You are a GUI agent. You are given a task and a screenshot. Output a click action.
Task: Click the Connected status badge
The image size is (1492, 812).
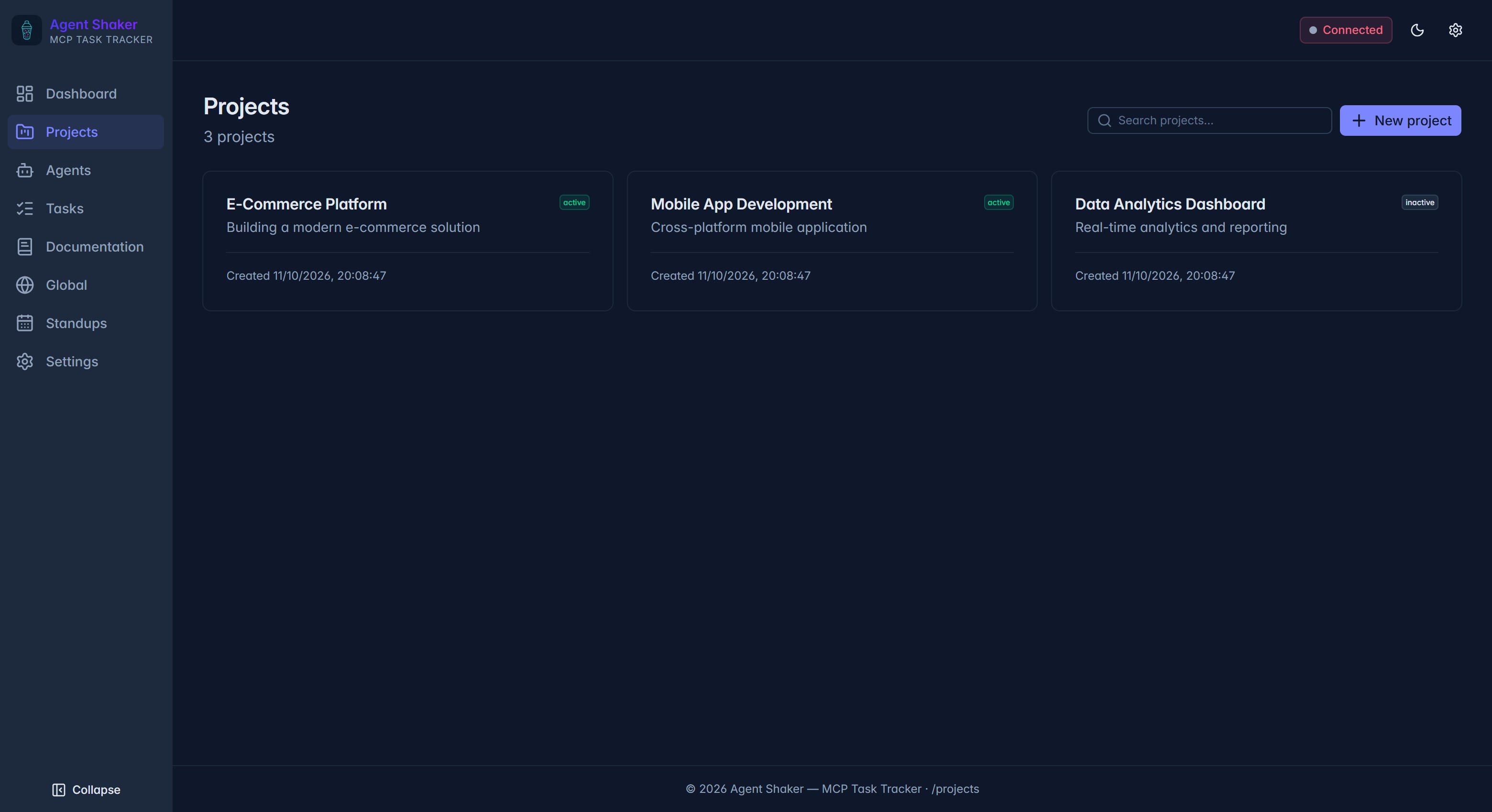[x=1346, y=30]
